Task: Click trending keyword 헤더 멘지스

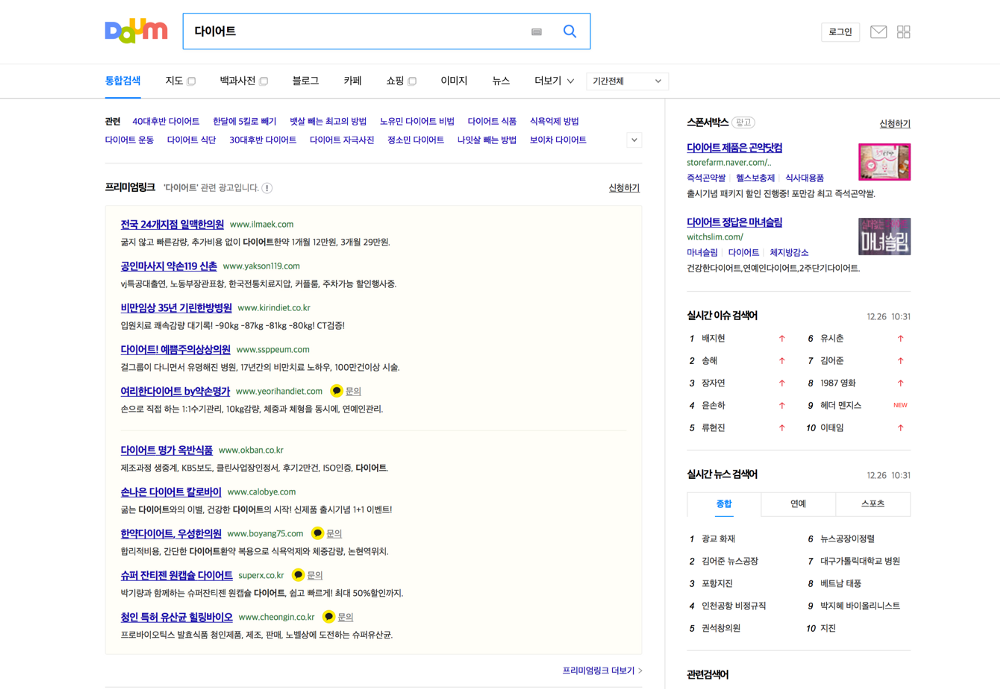Action: (841, 406)
